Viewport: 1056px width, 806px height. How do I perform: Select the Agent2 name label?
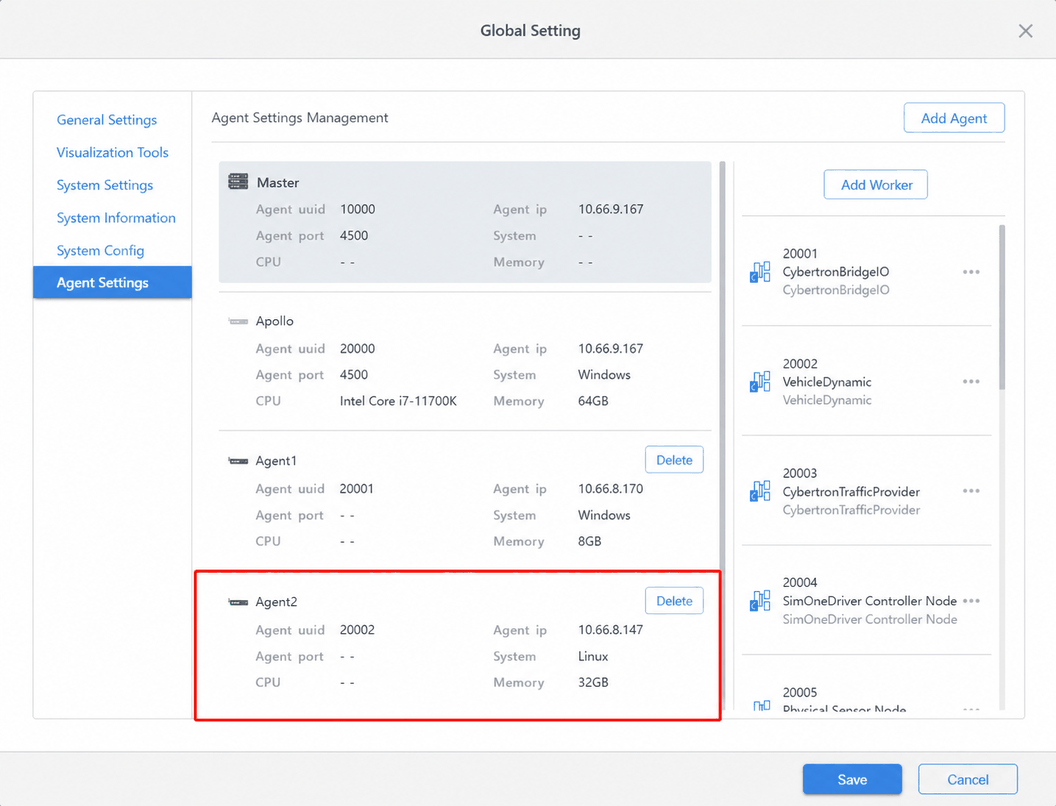pos(276,602)
